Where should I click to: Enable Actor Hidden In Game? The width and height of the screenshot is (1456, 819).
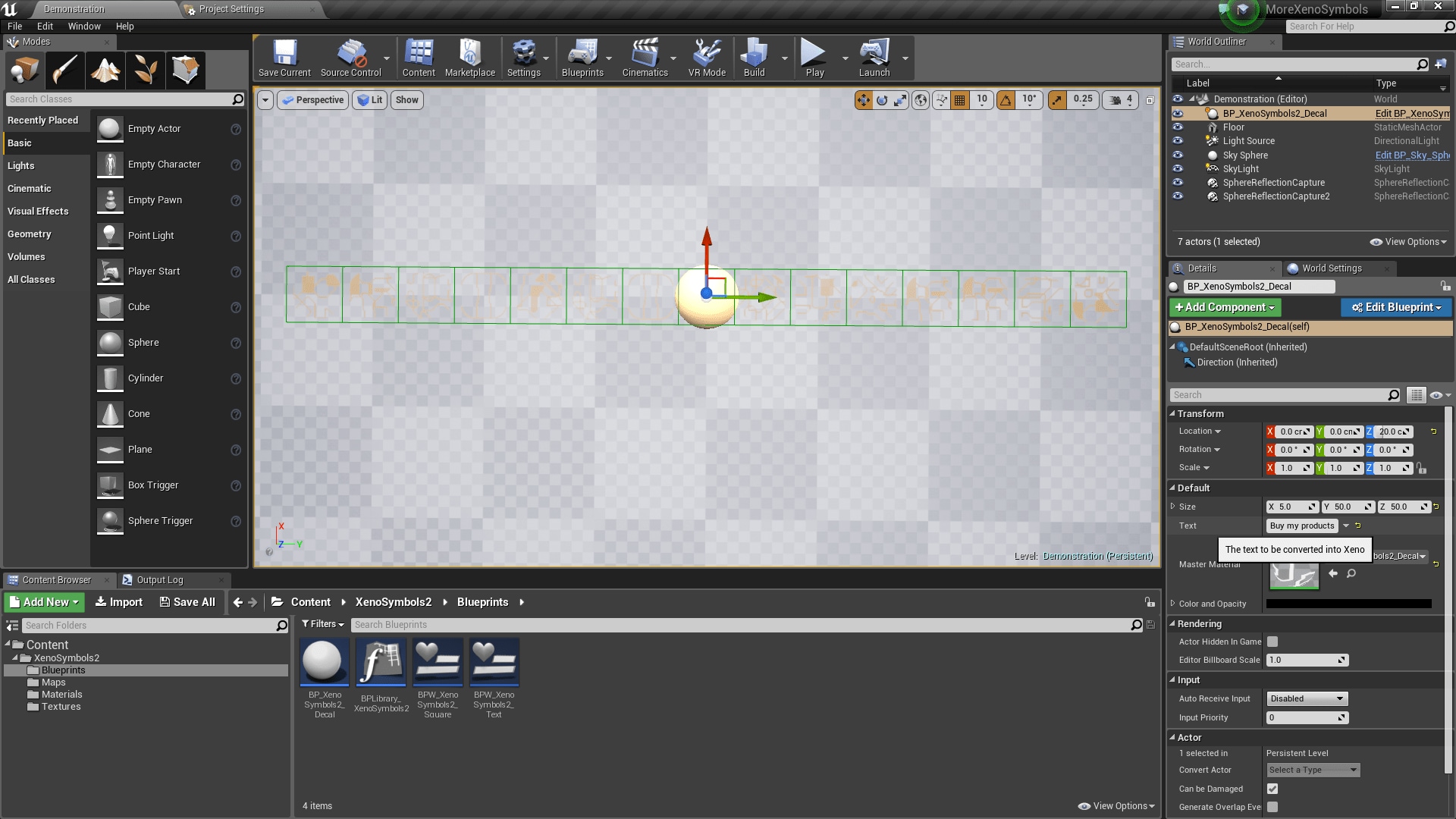(x=1272, y=642)
